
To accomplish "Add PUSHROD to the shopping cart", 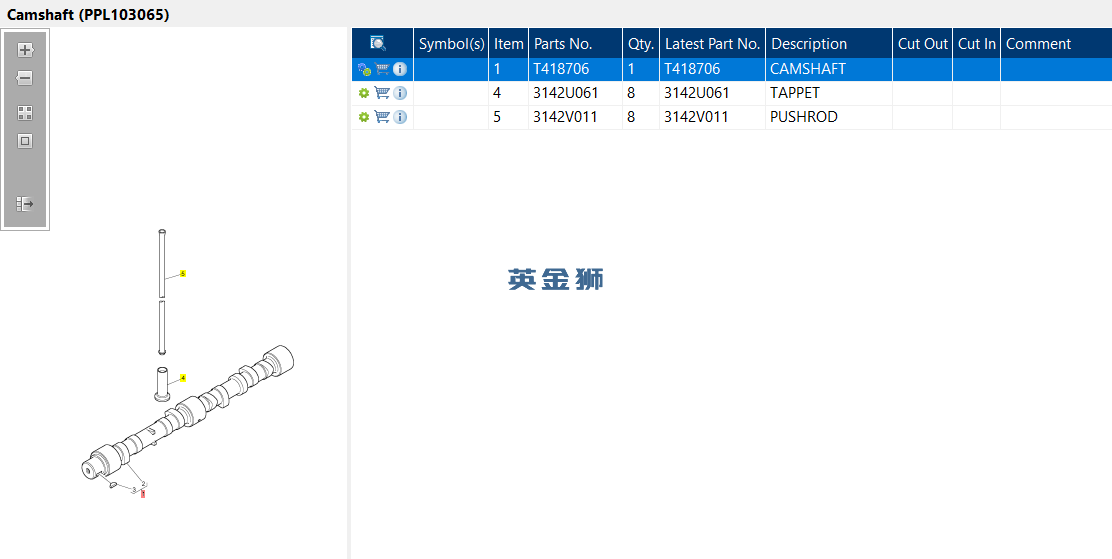I will coord(382,117).
